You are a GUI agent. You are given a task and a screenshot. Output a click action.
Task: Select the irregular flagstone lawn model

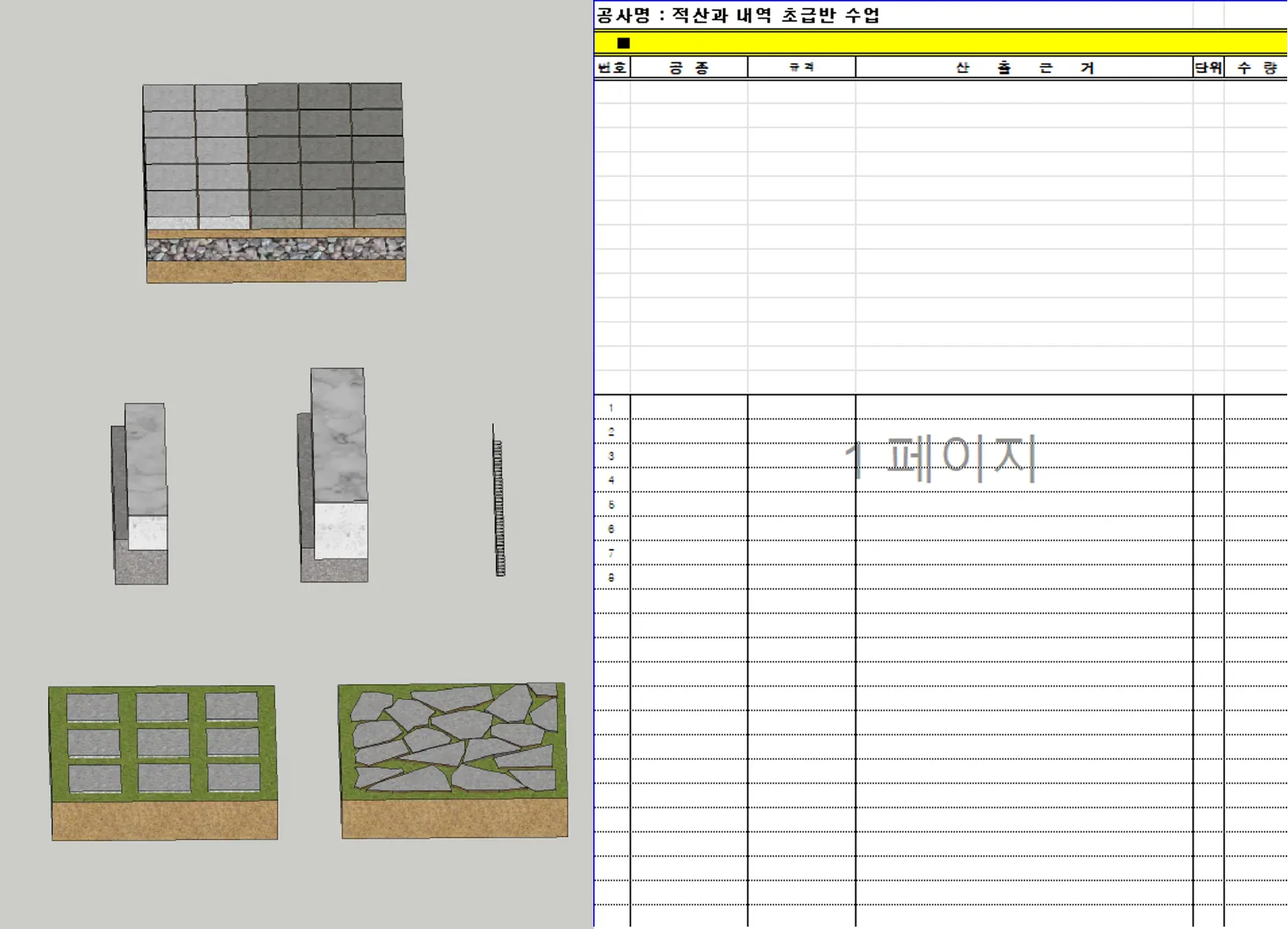click(453, 760)
